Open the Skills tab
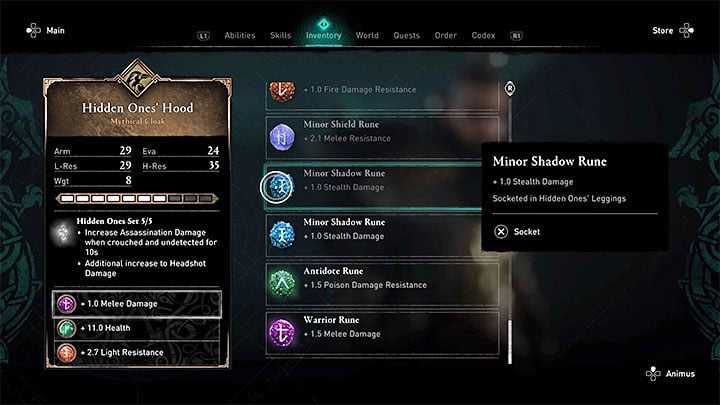This screenshot has height=405, width=720. point(281,35)
